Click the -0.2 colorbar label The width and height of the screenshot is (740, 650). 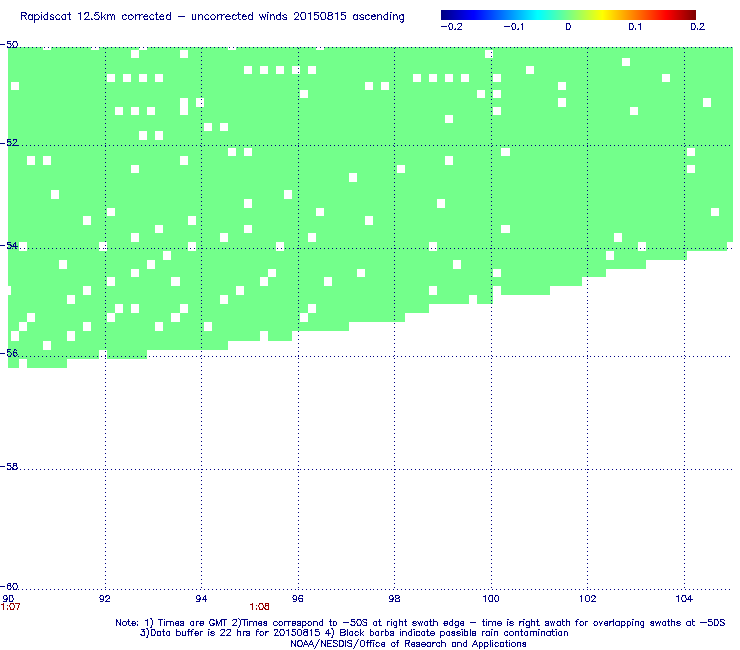coord(451,27)
